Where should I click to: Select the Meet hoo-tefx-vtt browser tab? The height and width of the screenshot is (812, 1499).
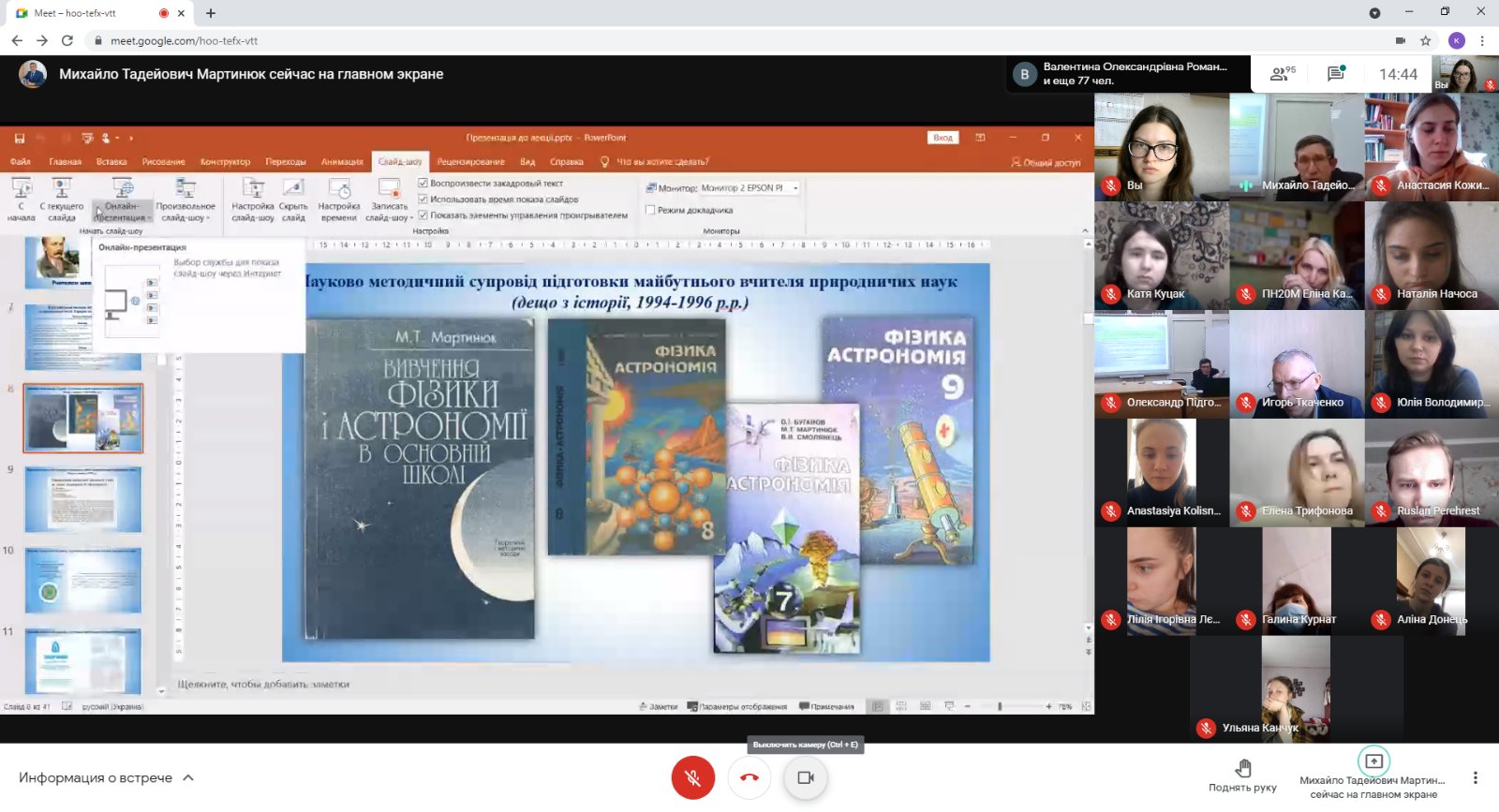coord(84,13)
